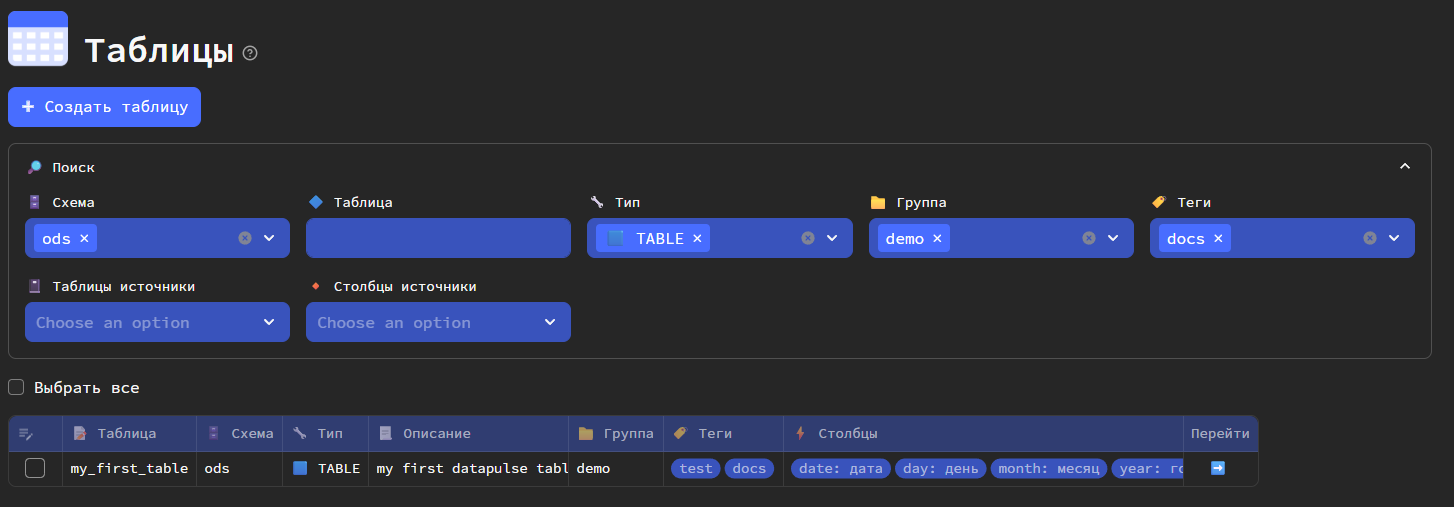Screen dimensions: 1454x507
Task: Open the Теги dropdown arrow
Action: tap(1394, 238)
